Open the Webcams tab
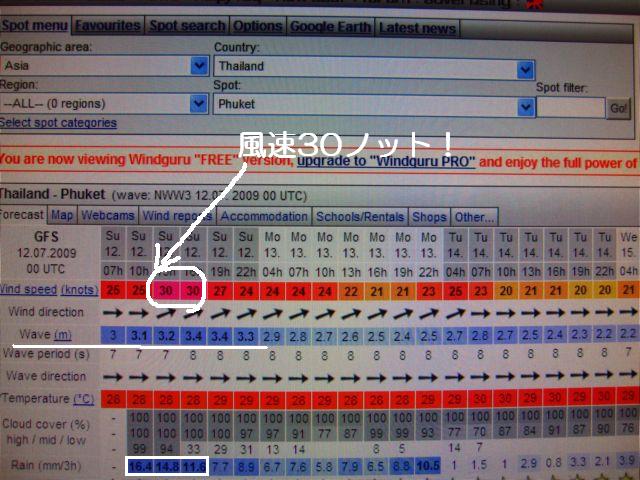Screen dimensions: 640x480 pos(107,215)
